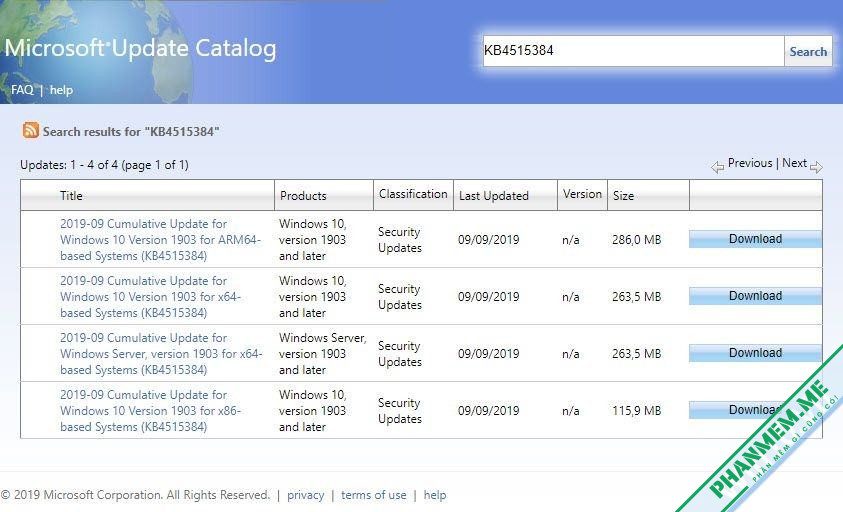The width and height of the screenshot is (843, 512).
Task: Download the ARM64-based Systems update
Action: [755, 239]
